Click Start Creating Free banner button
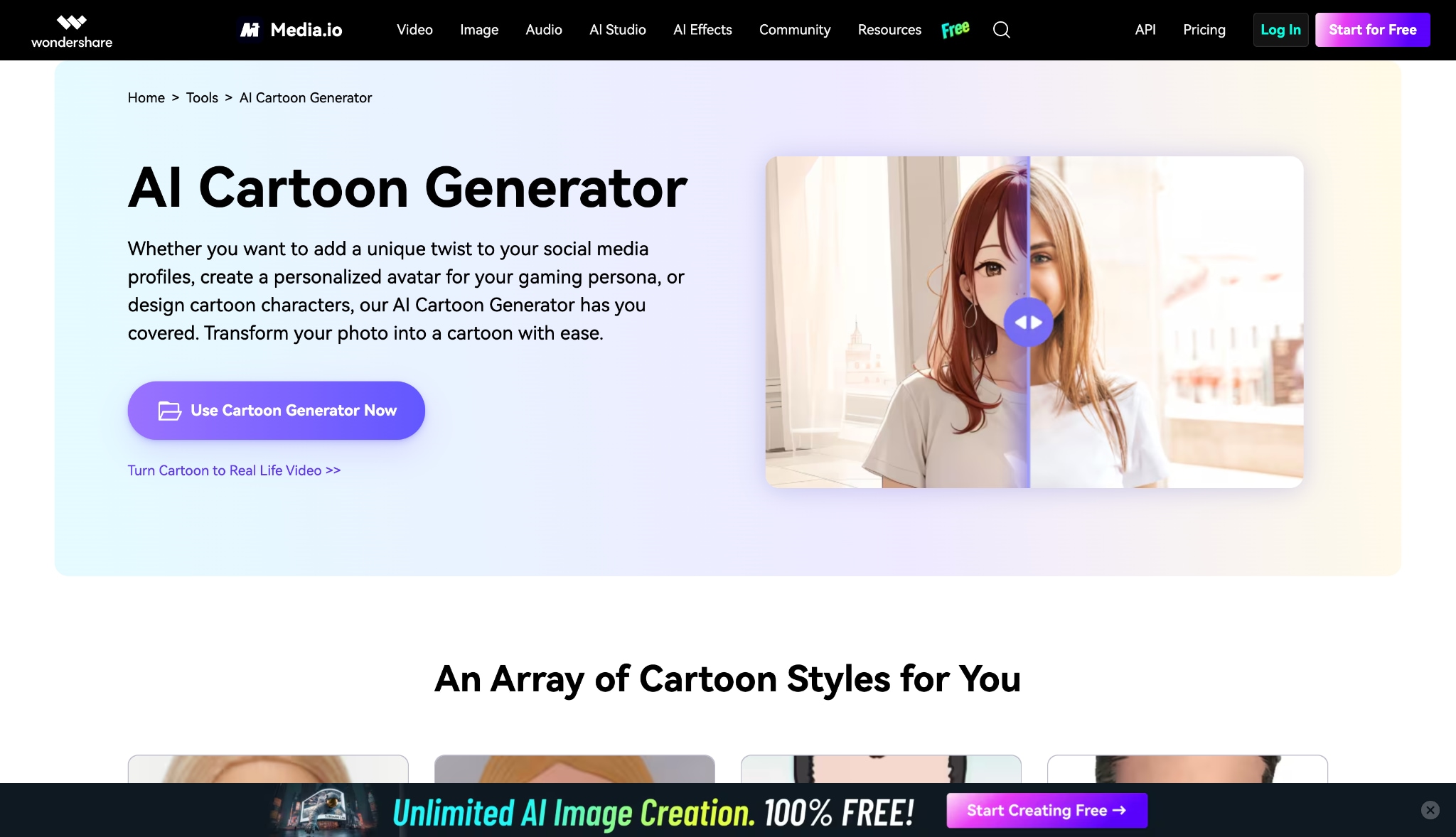 click(x=1046, y=811)
